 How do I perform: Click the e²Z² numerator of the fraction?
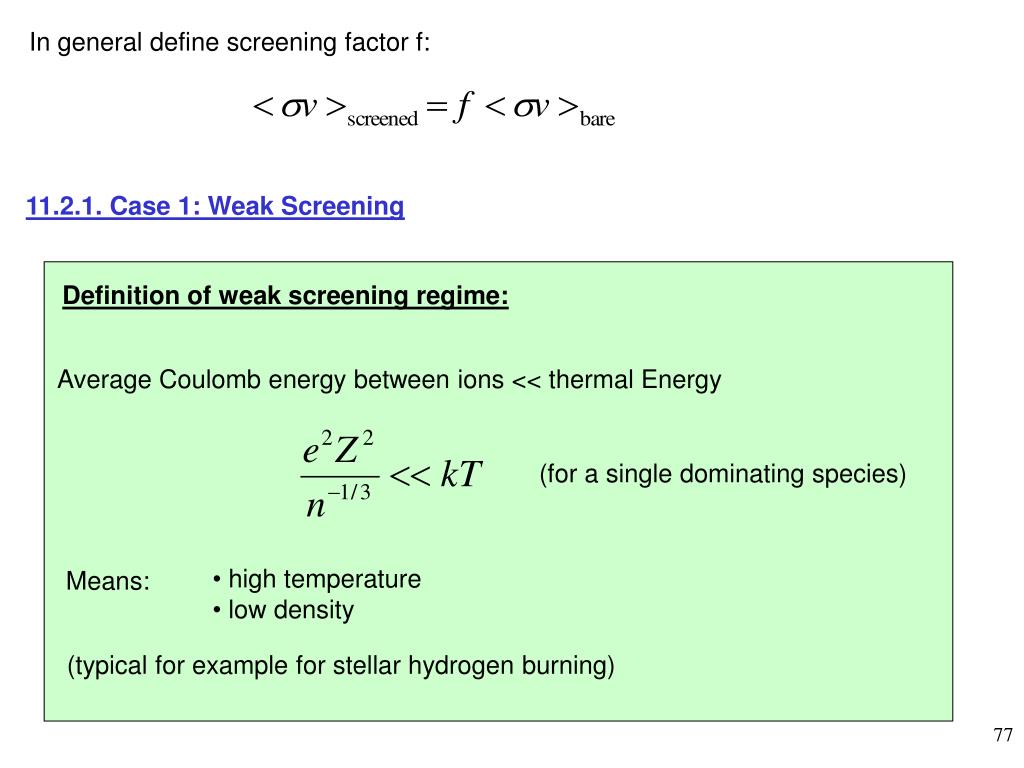(x=338, y=448)
